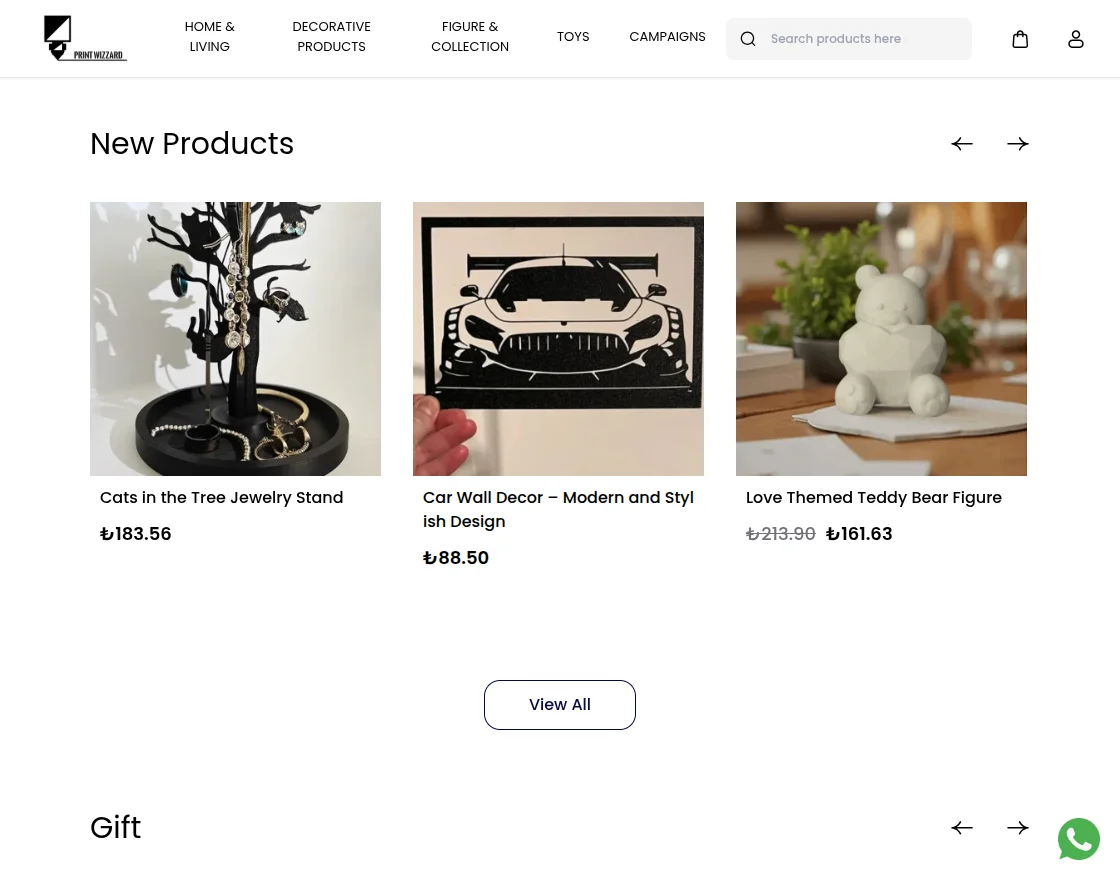
Task: Browse DECORATIVE PRODUCTS category
Action: 331,36
